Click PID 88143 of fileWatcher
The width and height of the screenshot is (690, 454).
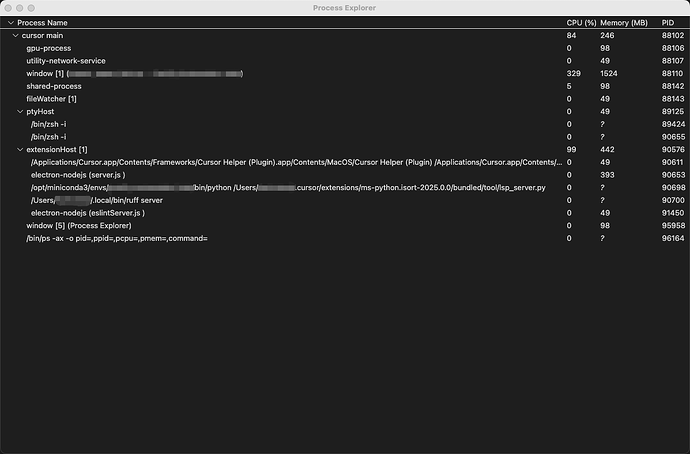[x=673, y=99]
